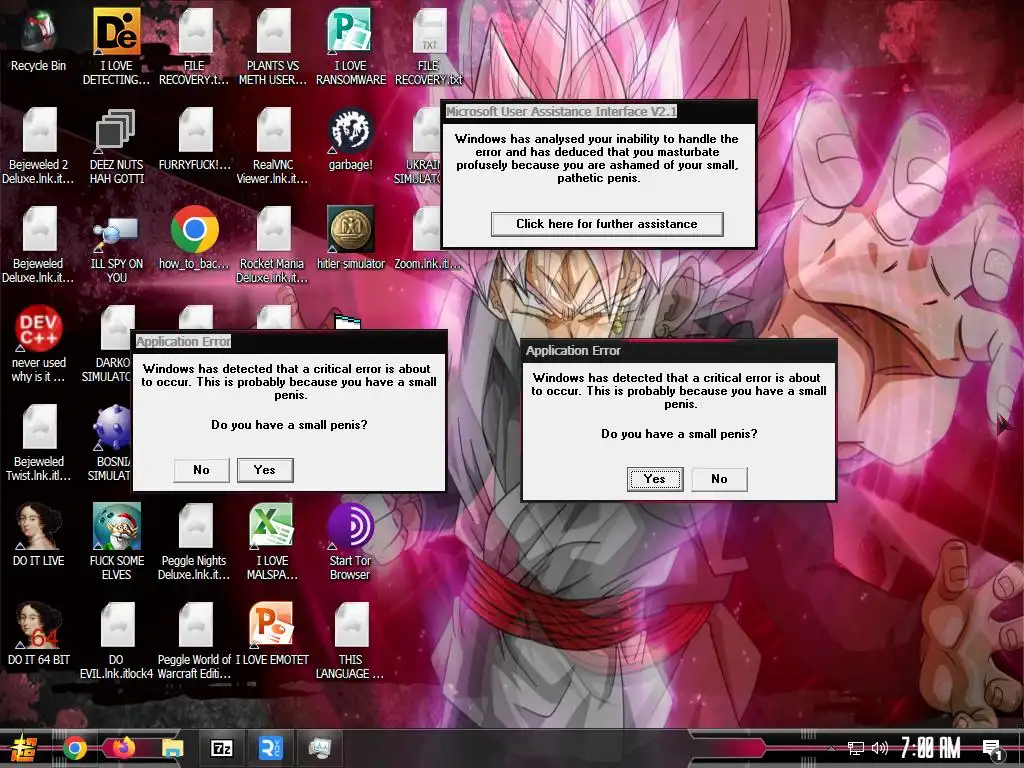Open the BOSNIA SIMULATOR spiked ball icon
The image size is (1024, 768).
[x=112, y=428]
